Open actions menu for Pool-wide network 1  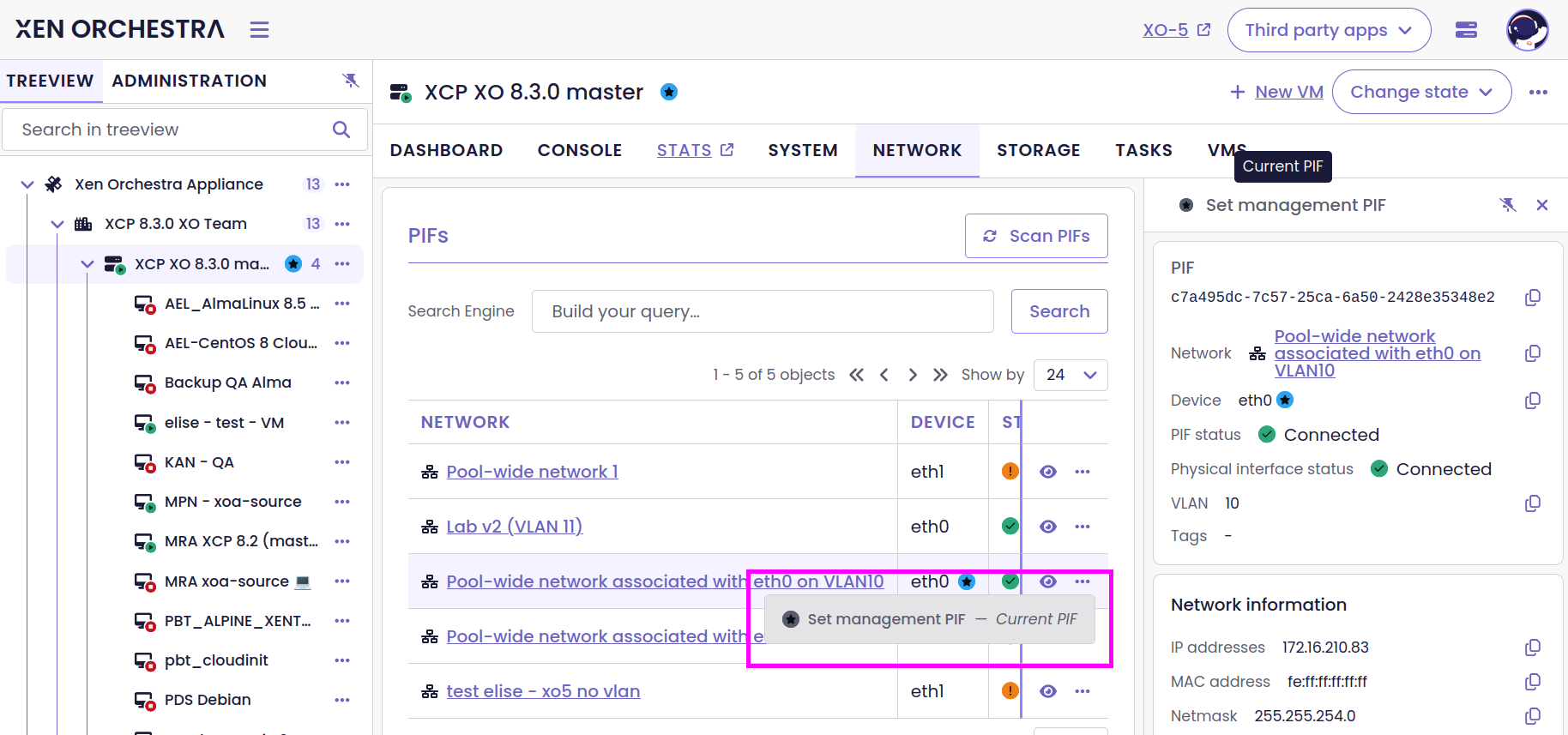tap(1083, 472)
